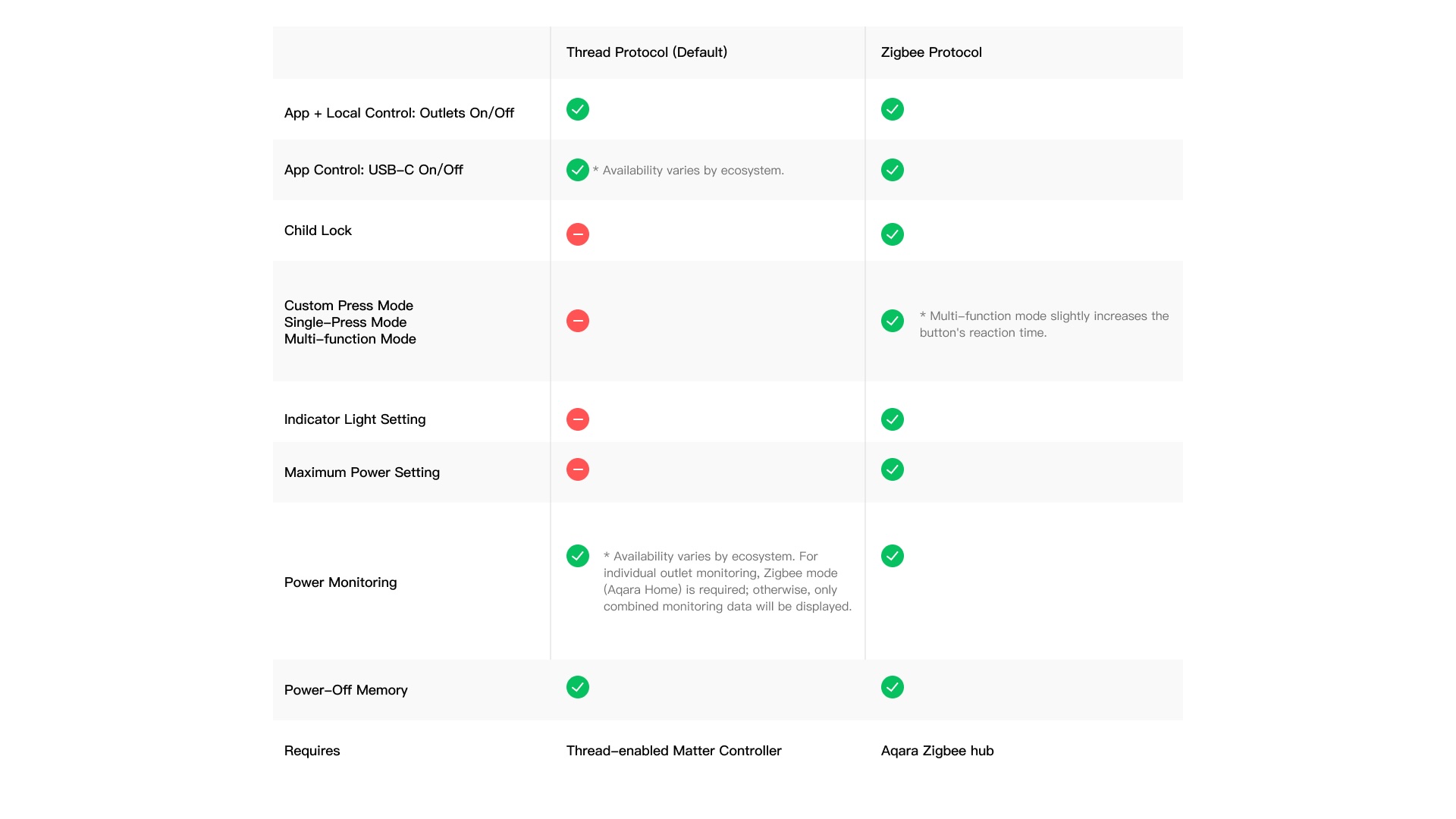Click the Child Lock row label

pos(318,231)
